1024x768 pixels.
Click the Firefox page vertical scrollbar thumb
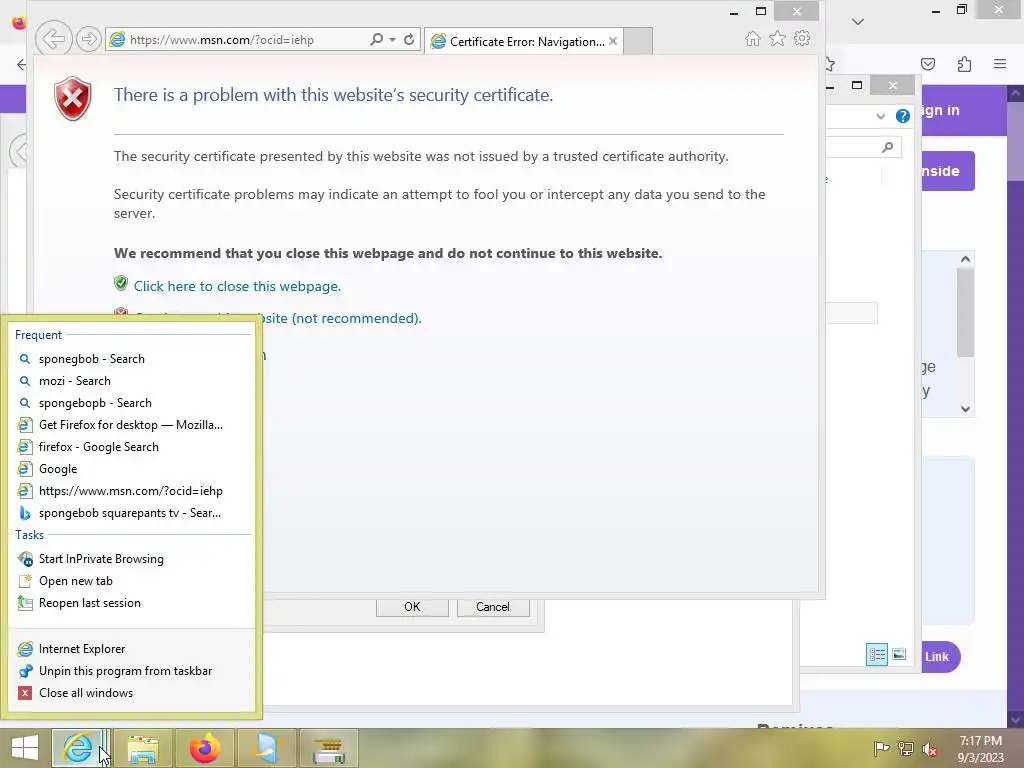(1016, 140)
